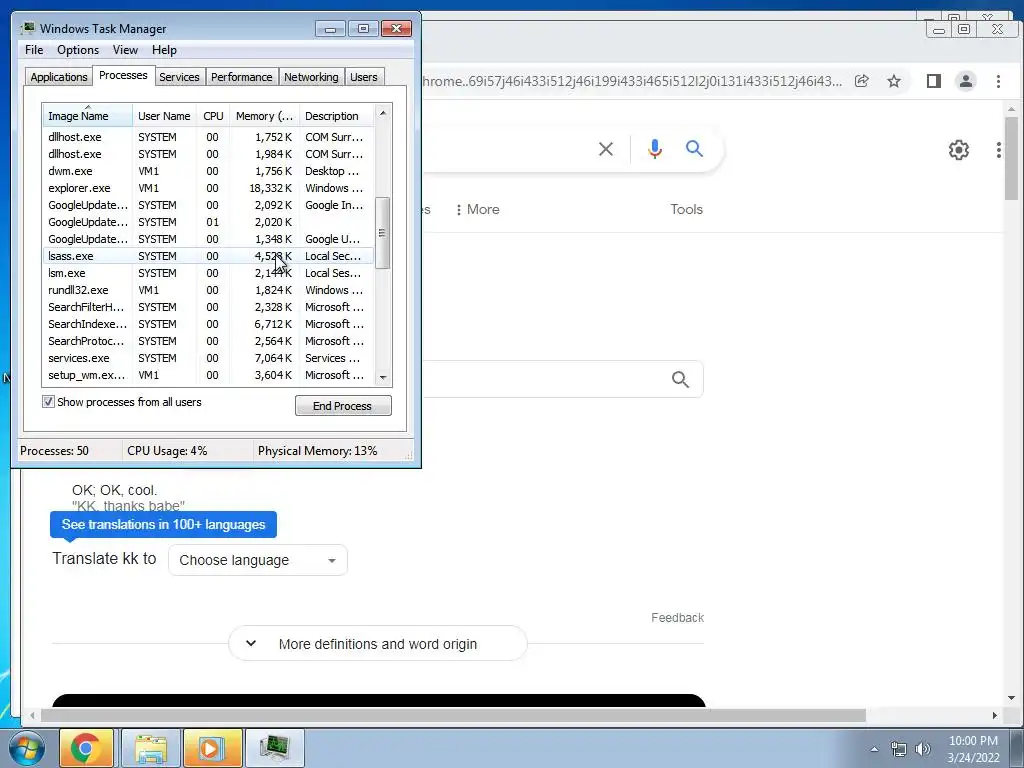The height and width of the screenshot is (768, 1024).
Task: Click Chrome page vertical scrollbar thumb
Action: click(1011, 159)
